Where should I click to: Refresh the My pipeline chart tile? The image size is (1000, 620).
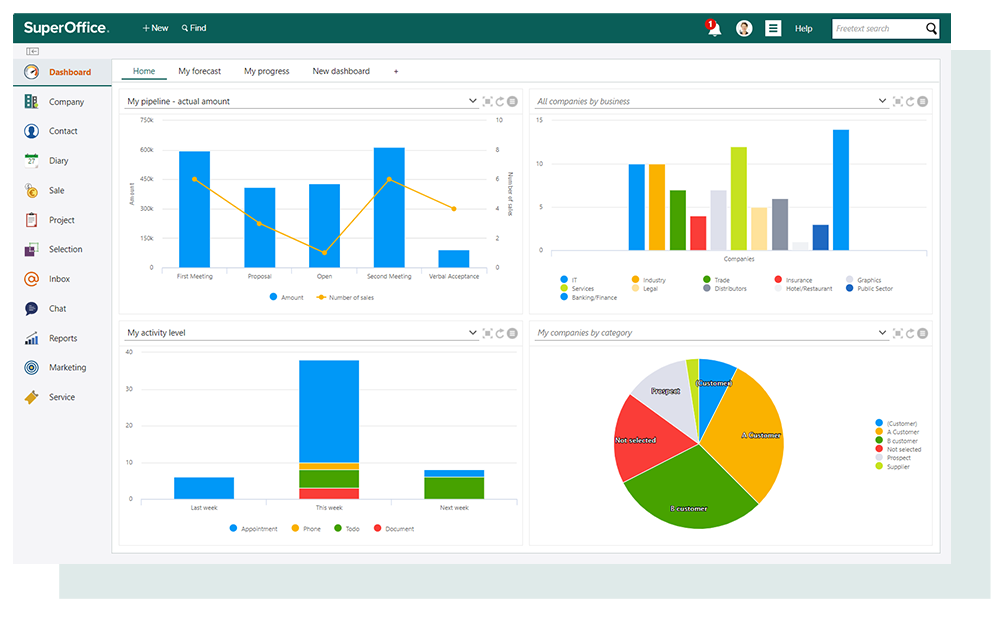[499, 101]
